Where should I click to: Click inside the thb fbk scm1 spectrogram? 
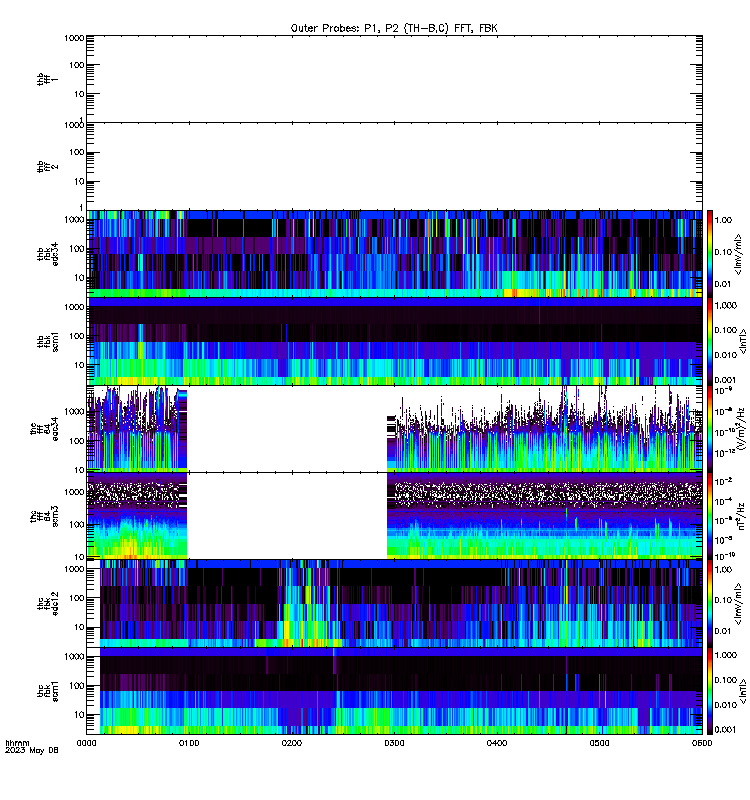[394, 341]
